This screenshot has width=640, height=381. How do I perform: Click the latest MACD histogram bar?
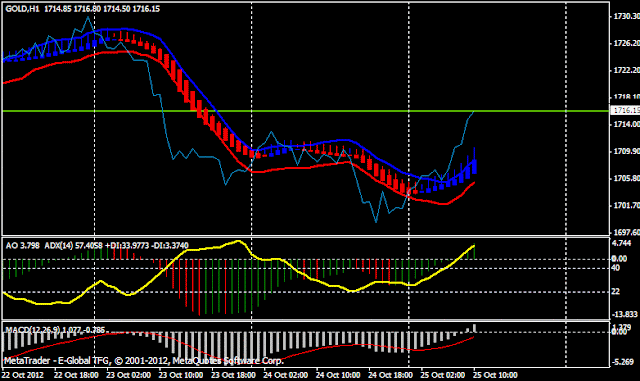(474, 328)
